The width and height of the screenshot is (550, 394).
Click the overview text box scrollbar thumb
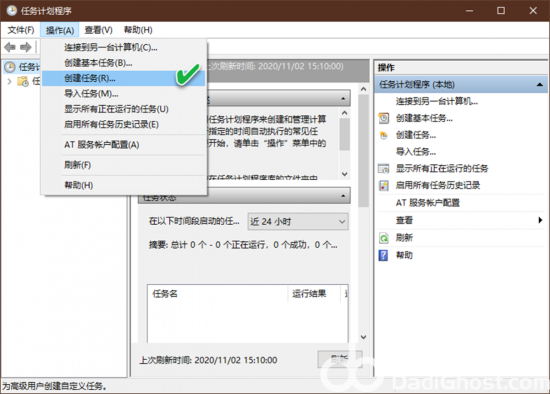pos(344,134)
